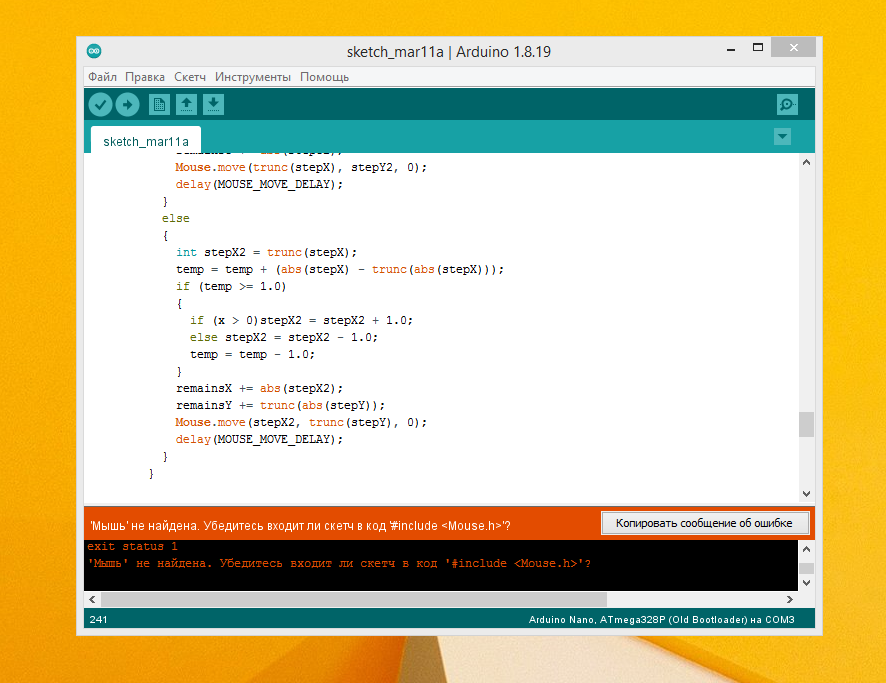Screen dimensions: 886x683
Task: Select the sketch_mar11a tab
Action: (x=146, y=141)
